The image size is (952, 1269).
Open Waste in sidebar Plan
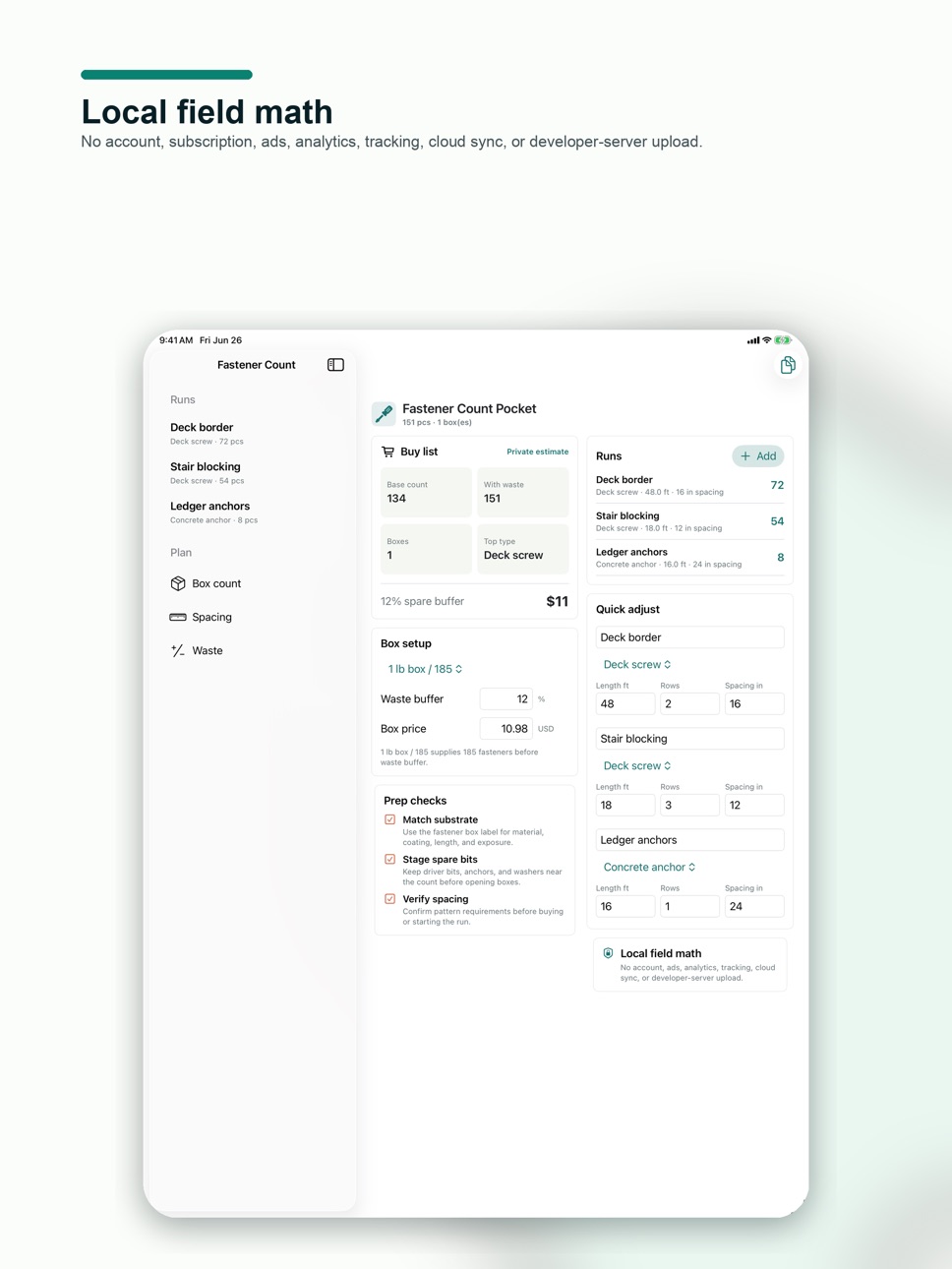click(x=197, y=650)
